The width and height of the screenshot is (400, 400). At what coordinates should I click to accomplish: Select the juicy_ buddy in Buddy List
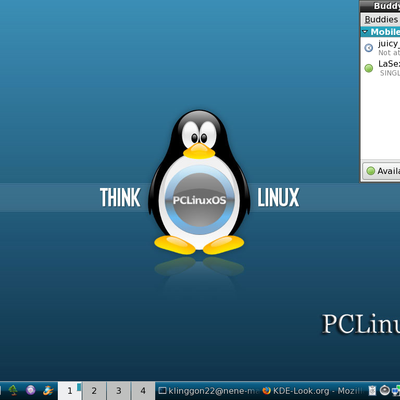click(380, 48)
